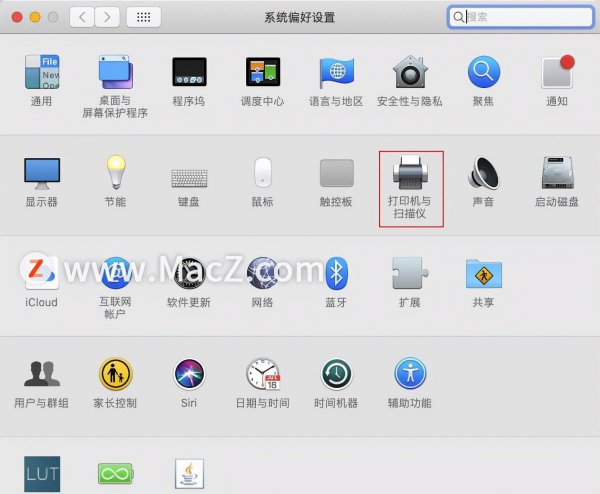Open 声音 (Sound) speaker icon
600x494 pixels.
pos(484,173)
